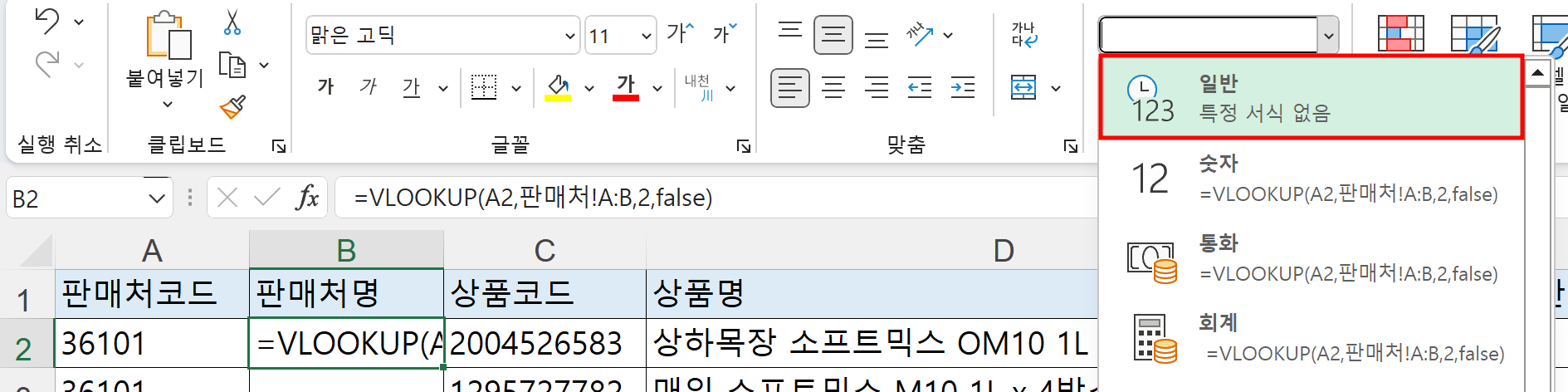Toggle underline 가 formatting
This screenshot has width=1568, height=392.
click(412, 86)
